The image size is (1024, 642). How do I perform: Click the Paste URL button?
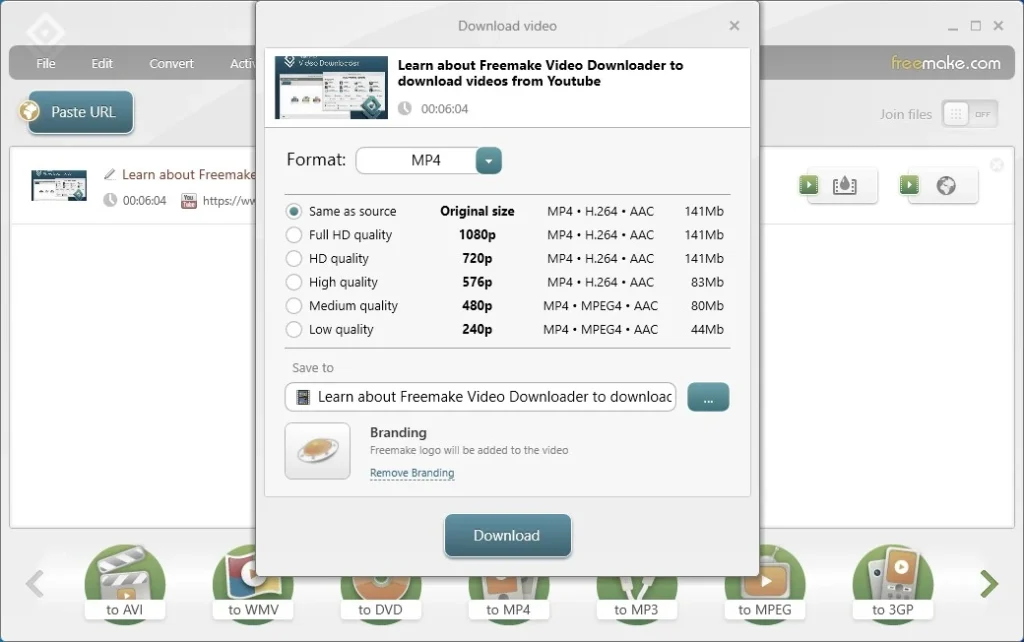[x=80, y=112]
